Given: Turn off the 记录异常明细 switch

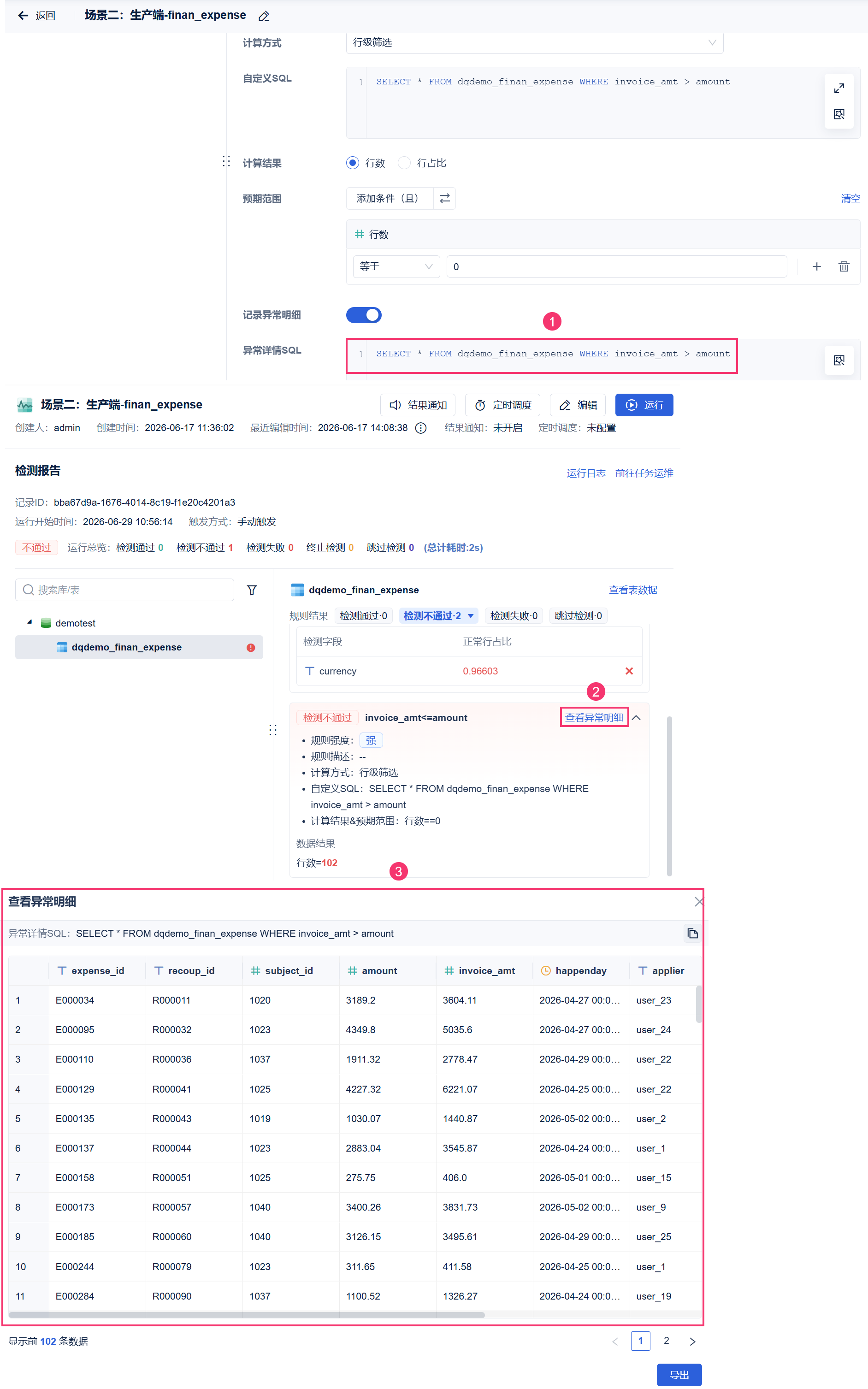Looking at the screenshot, I should 363,315.
